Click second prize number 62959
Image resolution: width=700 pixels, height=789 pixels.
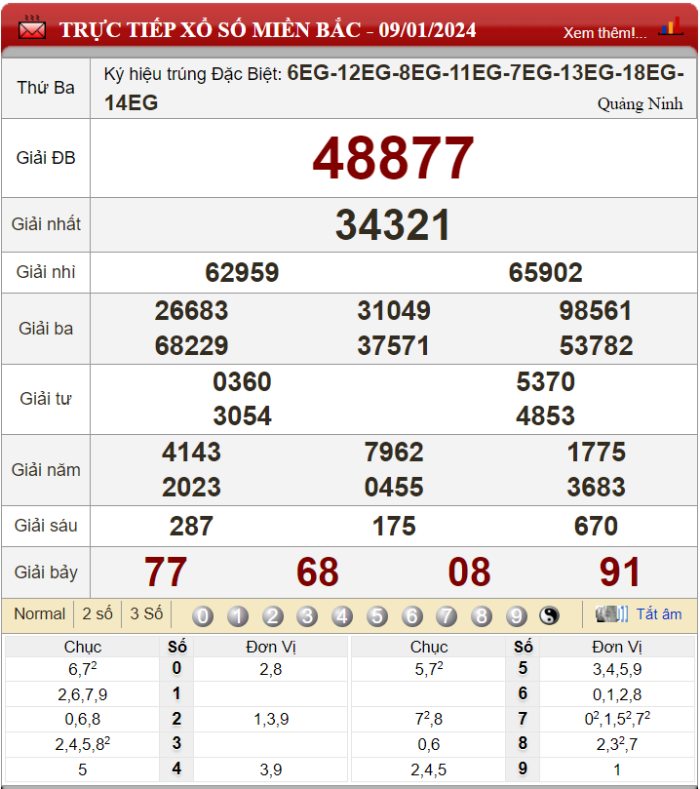tap(242, 272)
